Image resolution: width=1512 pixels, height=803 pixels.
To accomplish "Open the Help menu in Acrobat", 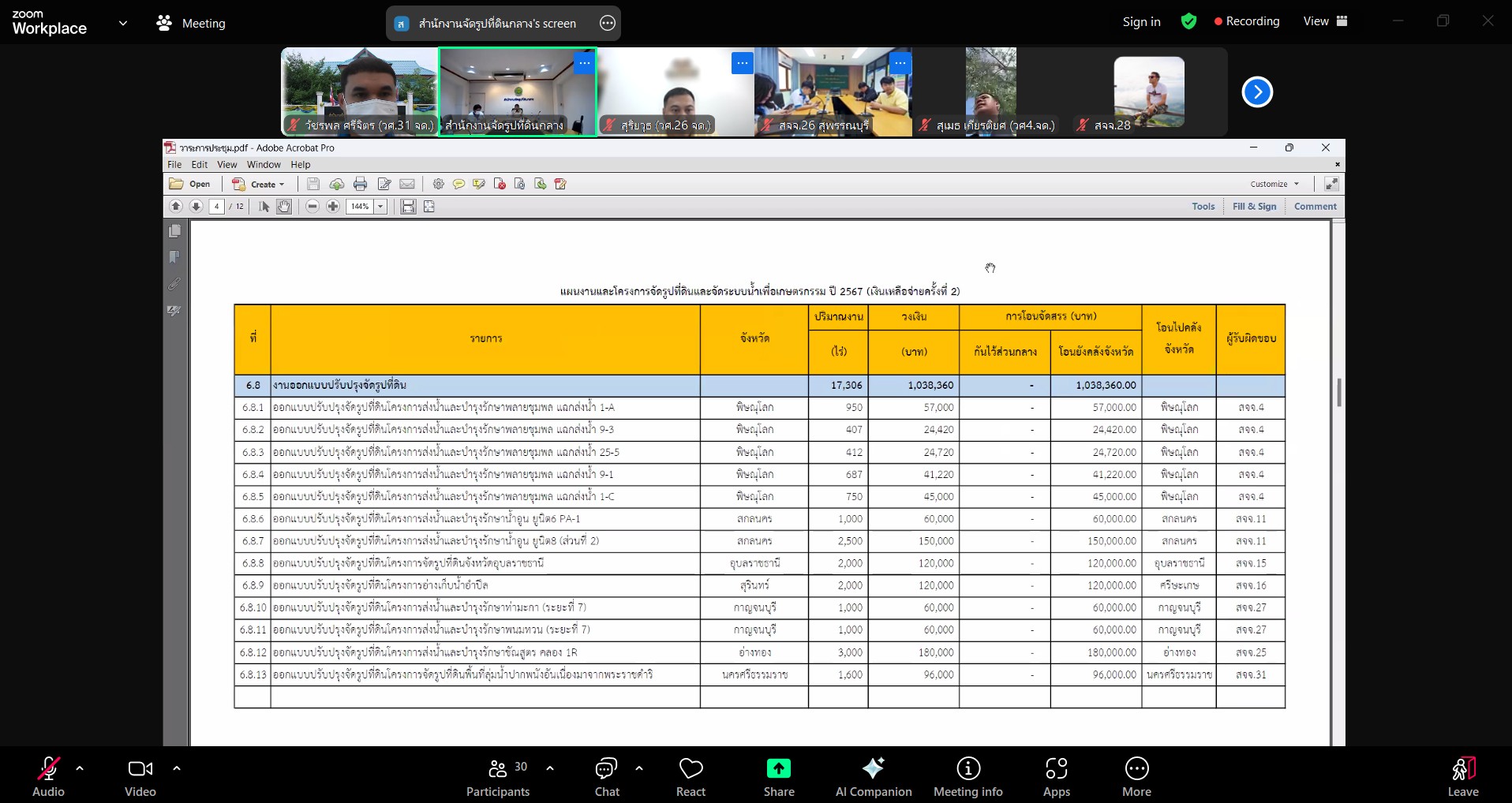I will (x=301, y=164).
